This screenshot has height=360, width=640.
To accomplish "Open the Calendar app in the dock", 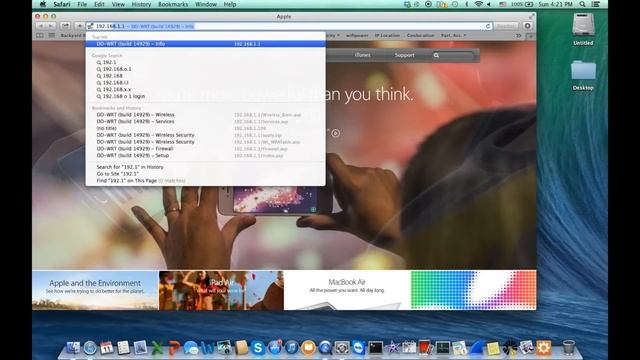I will pos(107,348).
